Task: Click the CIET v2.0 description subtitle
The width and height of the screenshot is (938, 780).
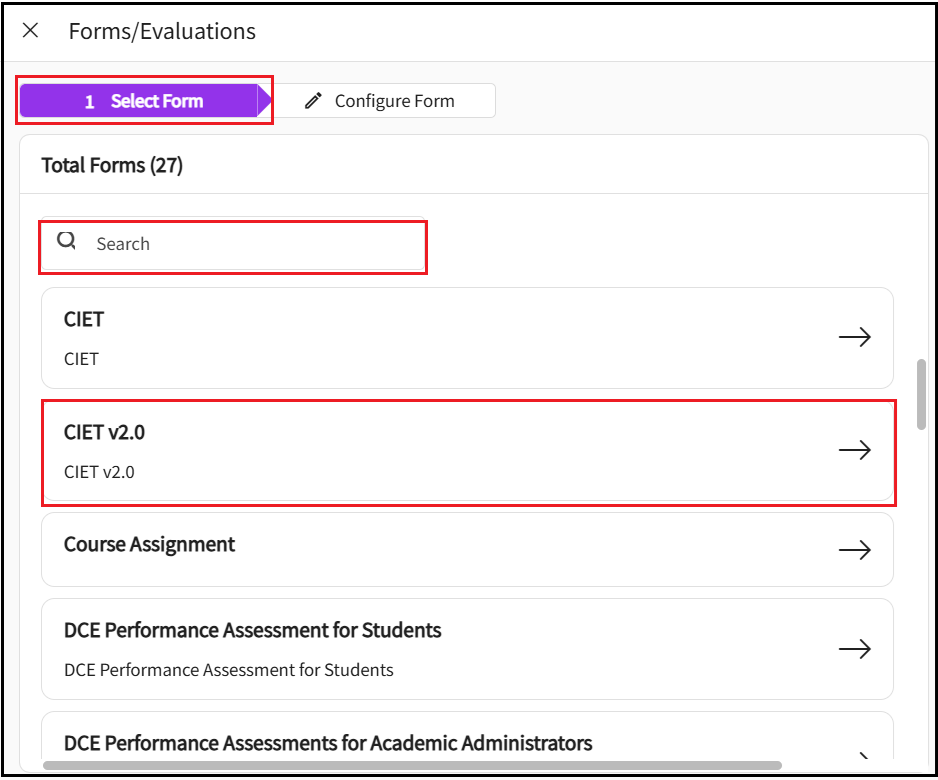Action: 99,472
